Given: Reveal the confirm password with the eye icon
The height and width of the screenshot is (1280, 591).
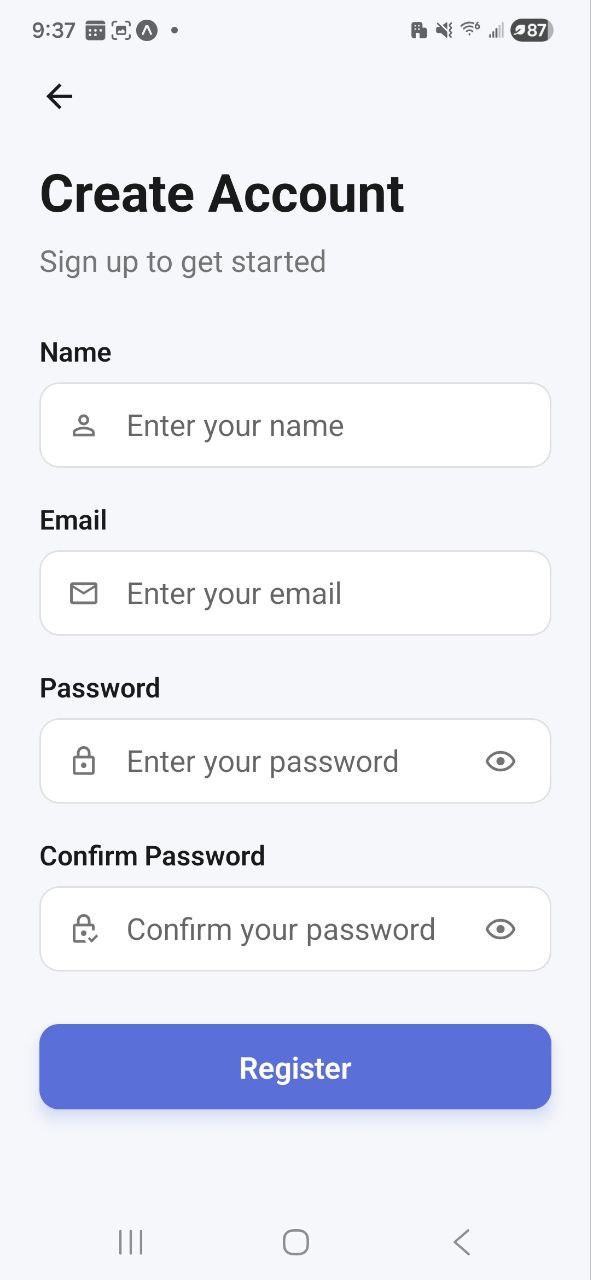Looking at the screenshot, I should click(x=500, y=929).
